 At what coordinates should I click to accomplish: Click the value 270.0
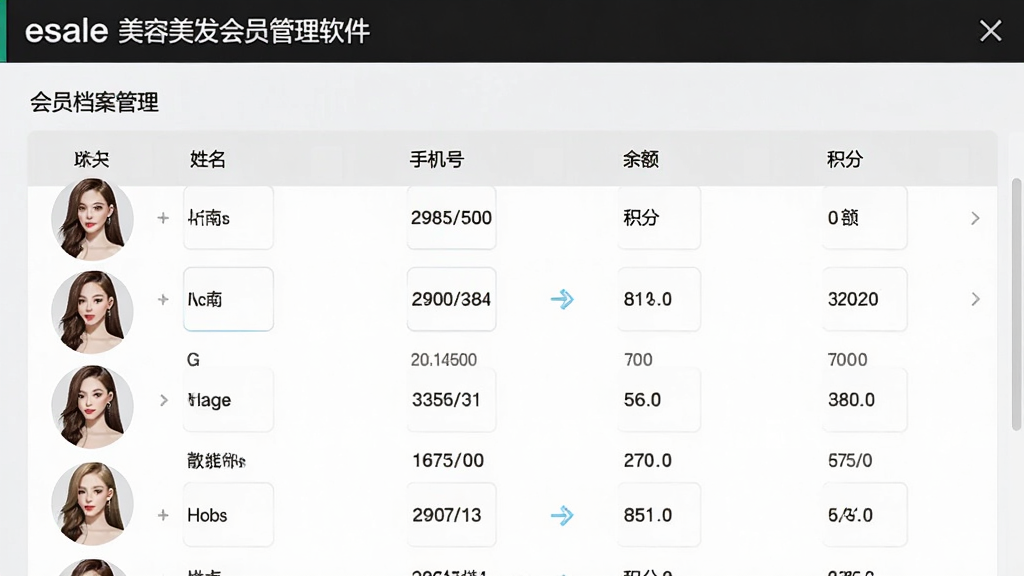pos(647,460)
